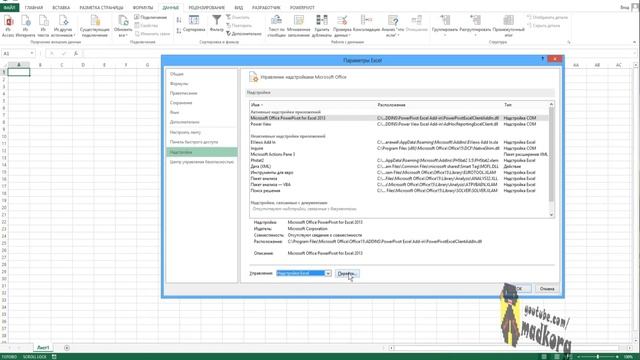Select the Power View add-in row
Screen dimensions: 640x360
(399, 124)
